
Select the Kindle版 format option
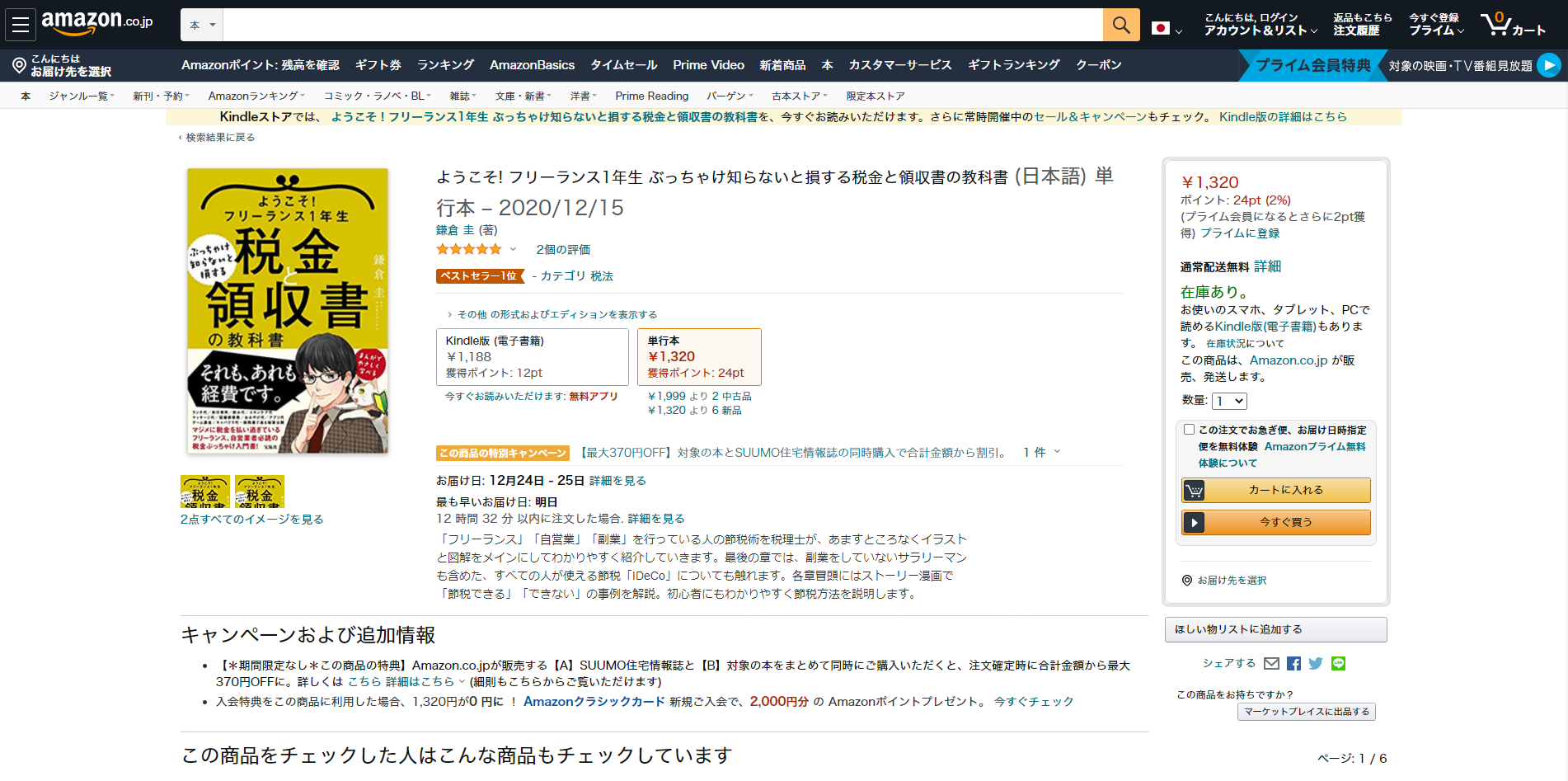coord(533,357)
